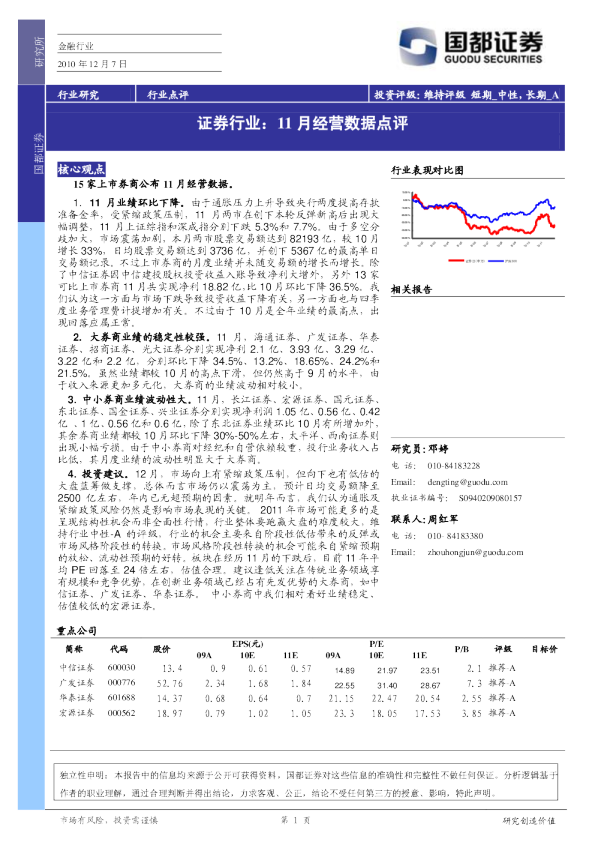The height and width of the screenshot is (842, 595).
Task: Select the '金融行业' header text
Action: point(76,46)
